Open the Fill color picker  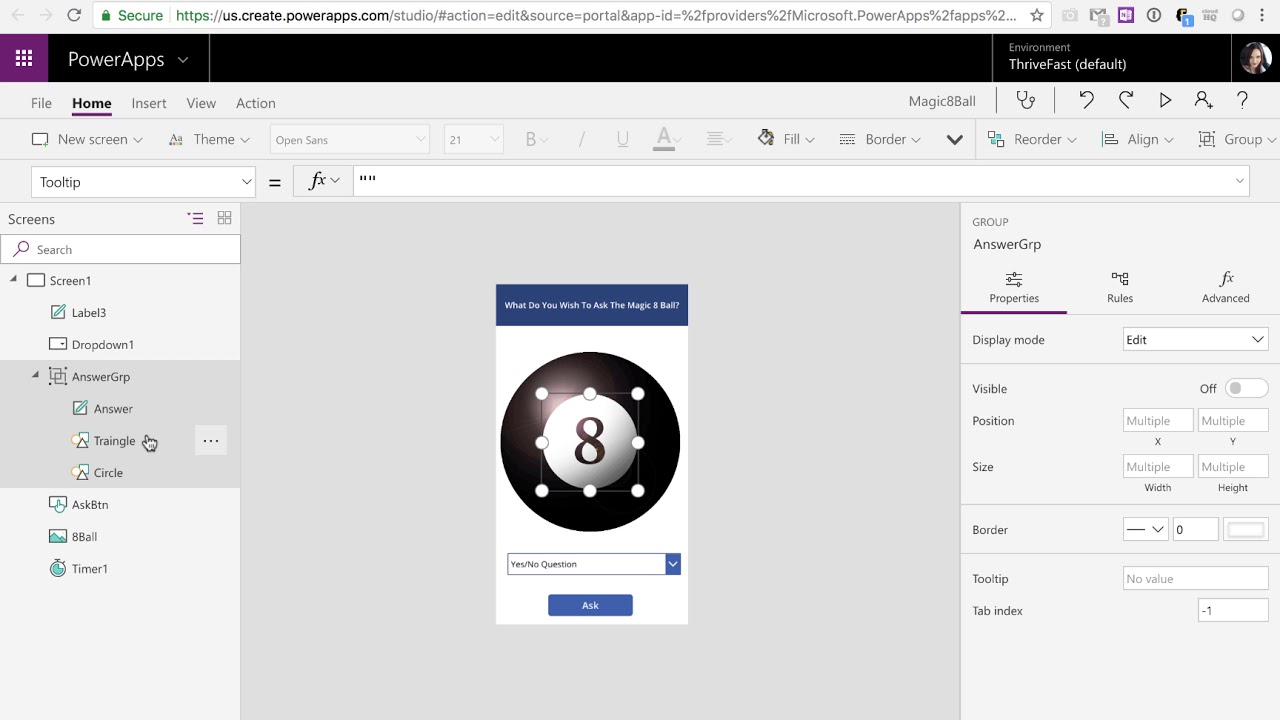click(786, 139)
